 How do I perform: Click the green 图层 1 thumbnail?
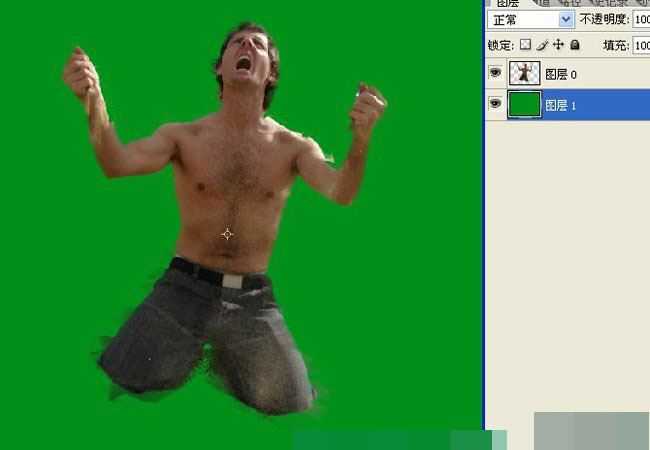tap(524, 104)
